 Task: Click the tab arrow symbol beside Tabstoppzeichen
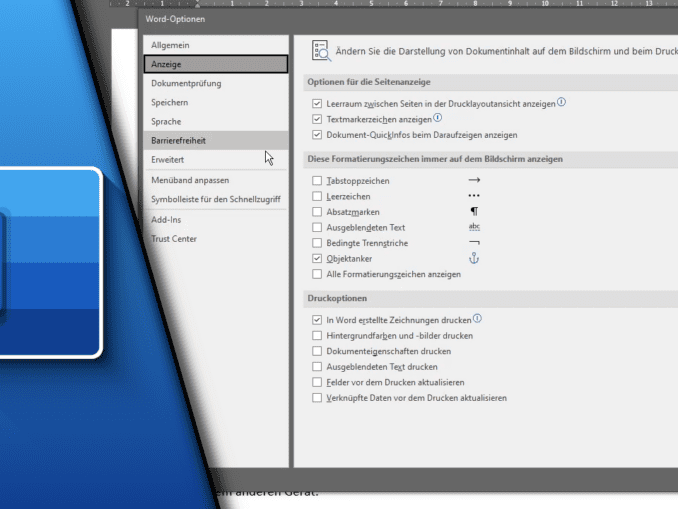[474, 180]
